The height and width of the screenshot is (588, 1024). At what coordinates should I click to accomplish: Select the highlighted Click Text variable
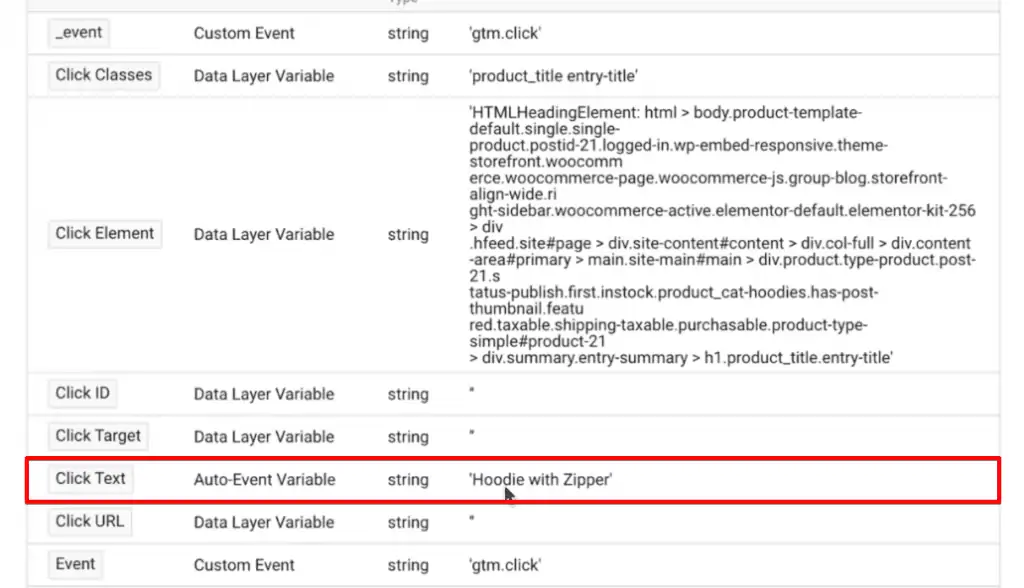point(90,479)
